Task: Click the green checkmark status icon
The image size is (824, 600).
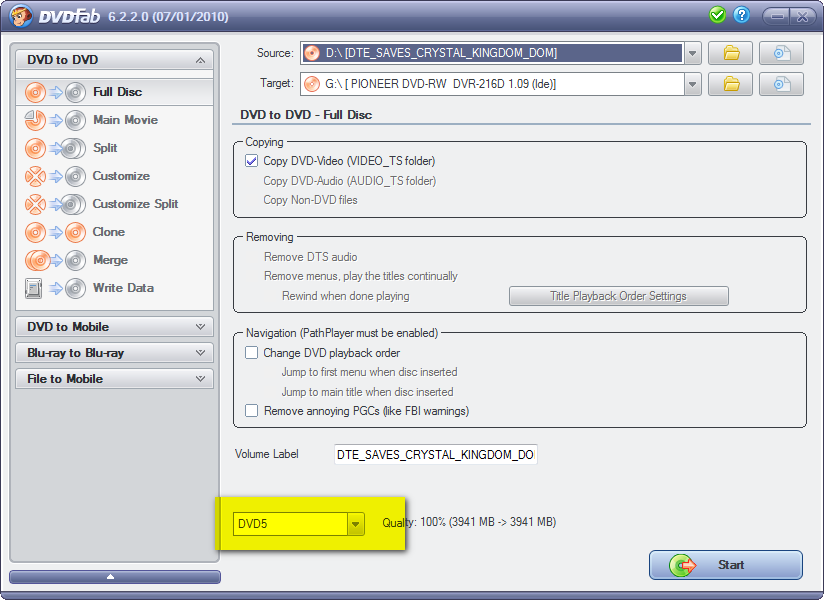Action: click(x=717, y=15)
